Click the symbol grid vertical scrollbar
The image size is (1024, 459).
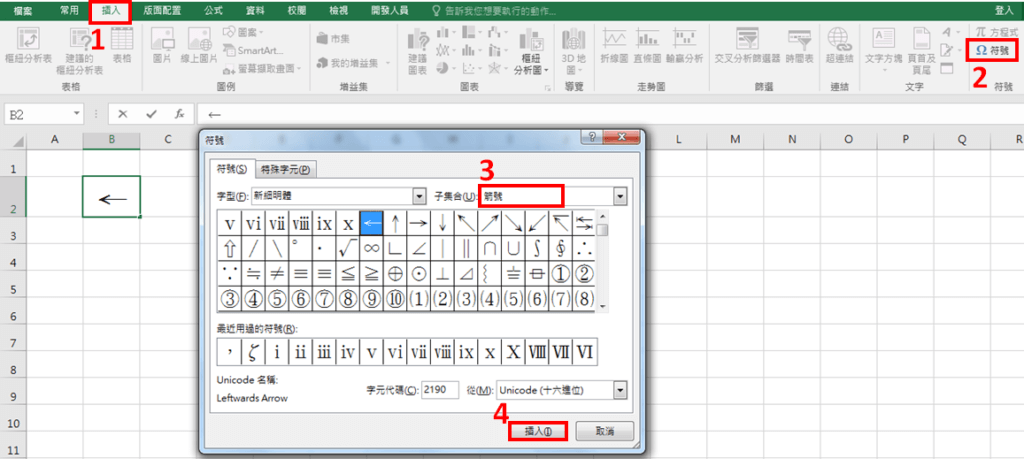tap(602, 260)
